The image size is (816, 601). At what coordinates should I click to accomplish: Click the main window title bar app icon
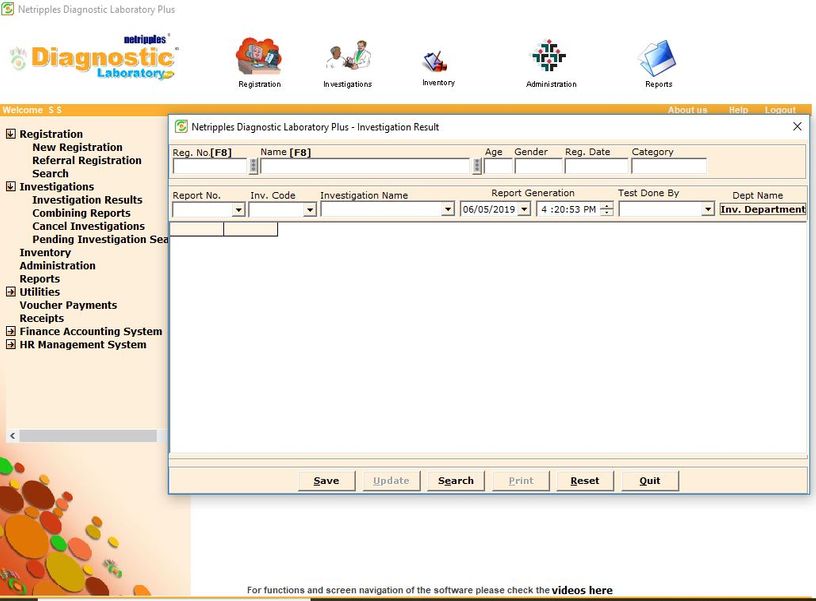click(8, 9)
